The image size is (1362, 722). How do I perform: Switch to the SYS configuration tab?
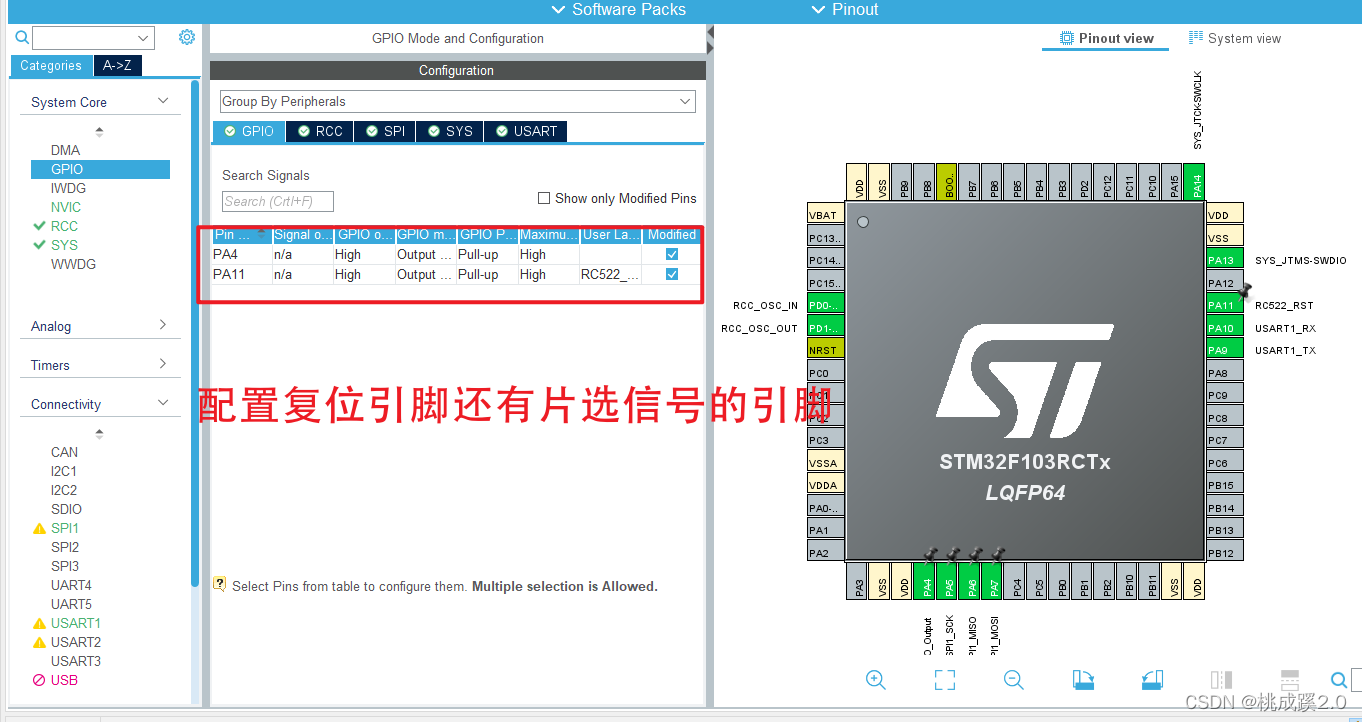(450, 131)
